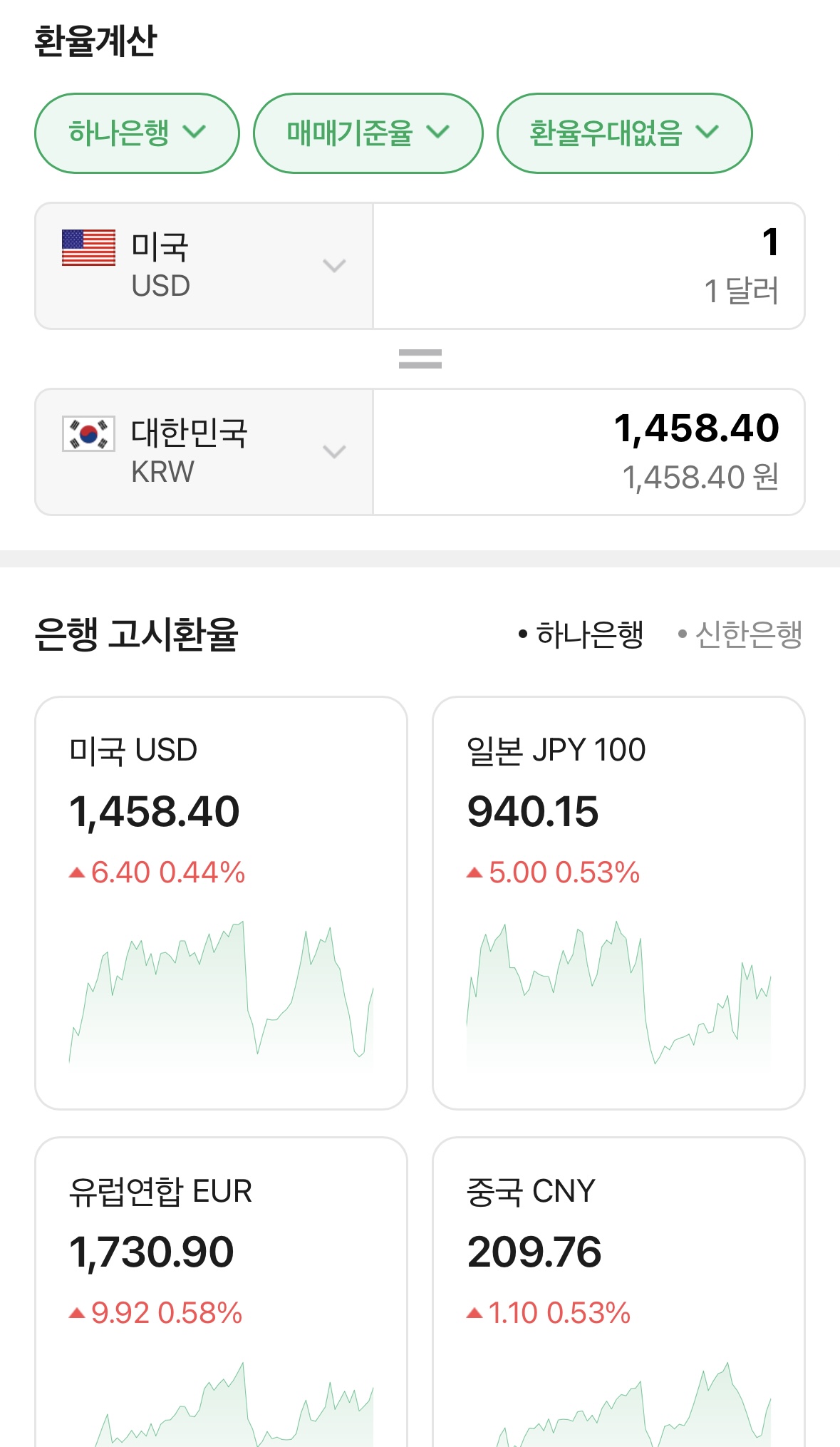Click the equals swap icon between currencies
Image resolution: width=840 pixels, height=1447 pixels.
[x=420, y=358]
